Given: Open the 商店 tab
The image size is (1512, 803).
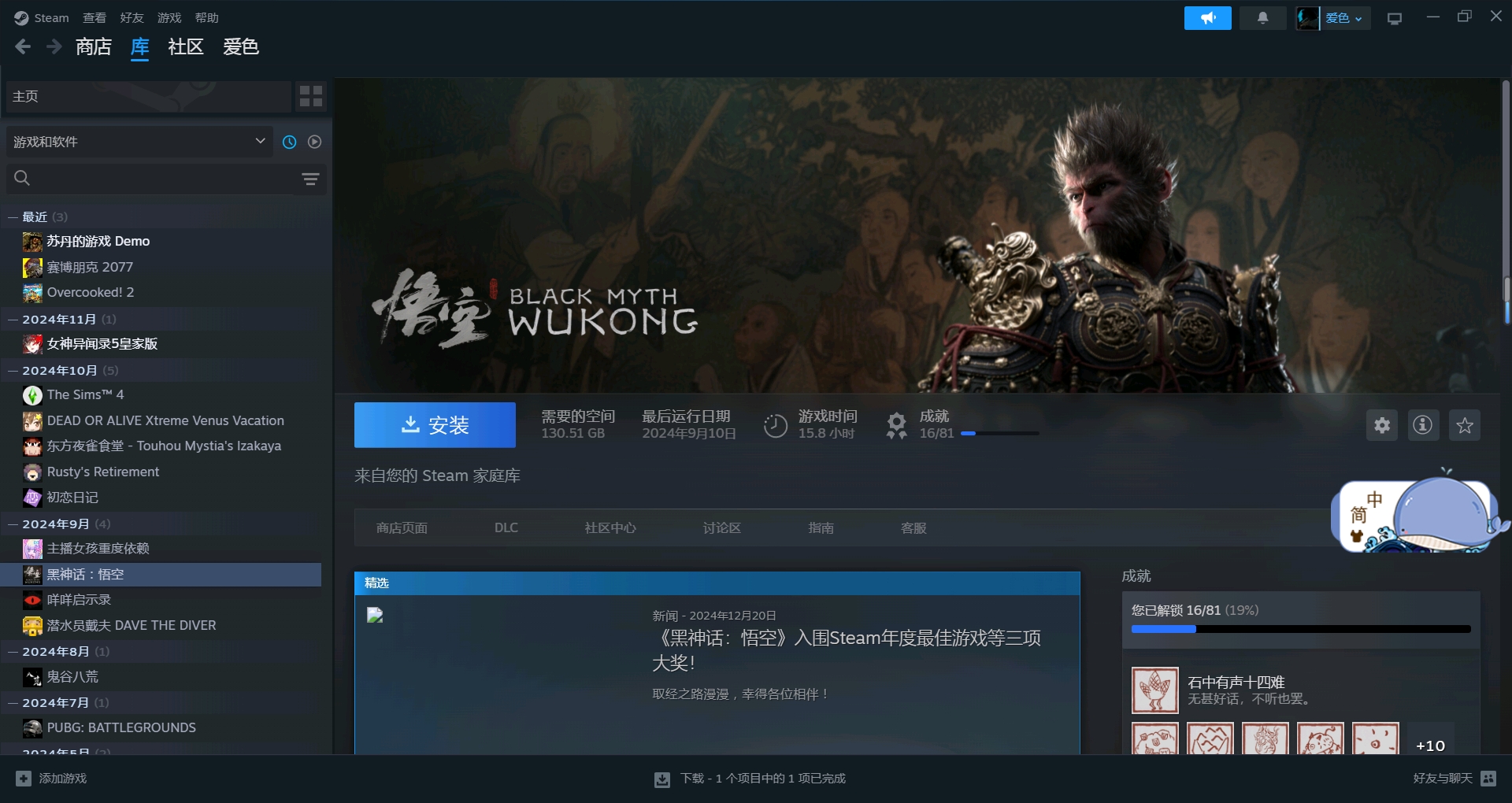Looking at the screenshot, I should [x=94, y=47].
